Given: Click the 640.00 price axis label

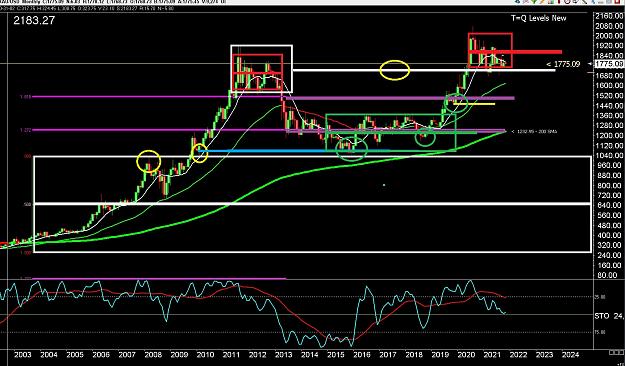Looking at the screenshot, I should coord(609,205).
